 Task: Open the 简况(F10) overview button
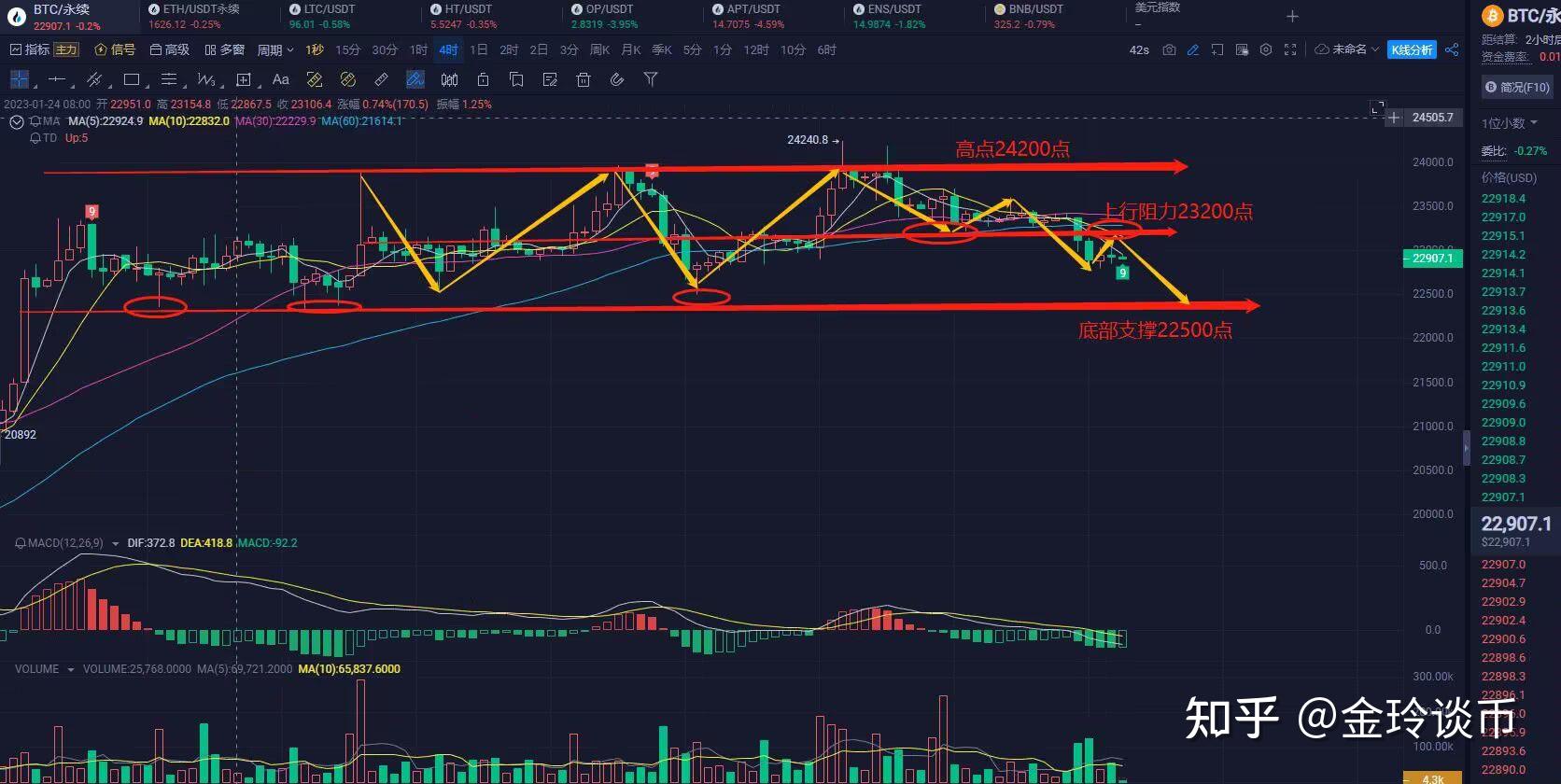(1517, 87)
